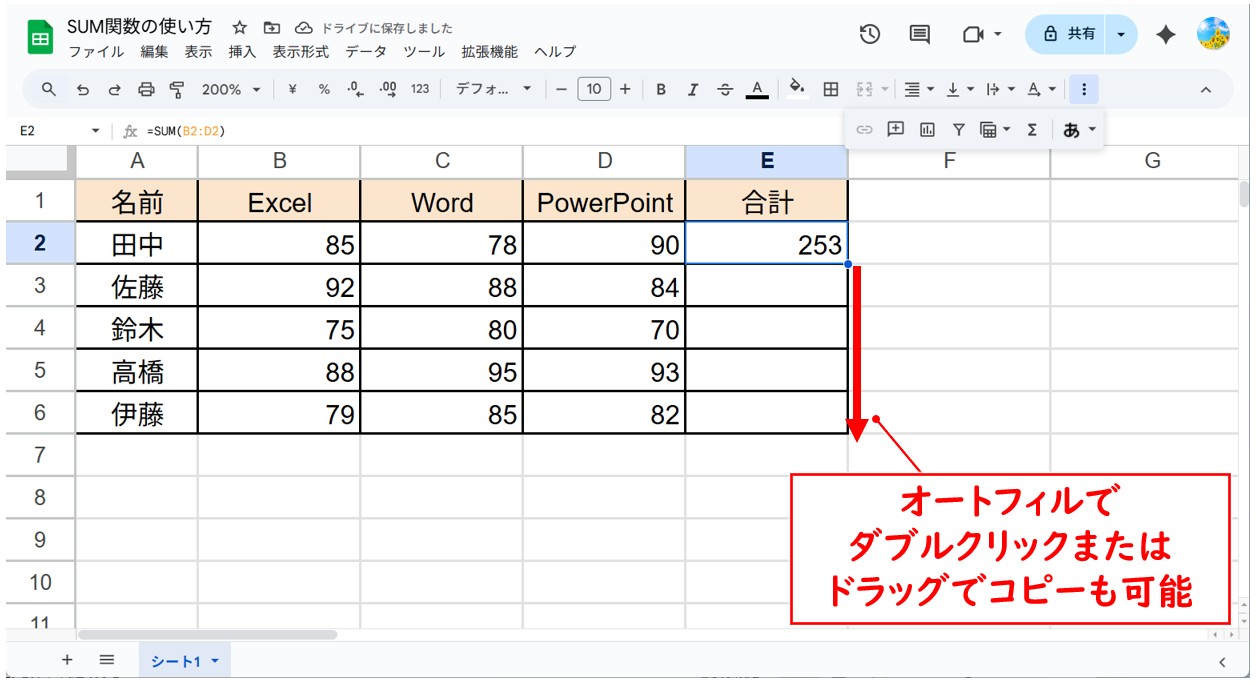Toggle italic formatting
Viewport: 1256px width, 685px height.
693,90
